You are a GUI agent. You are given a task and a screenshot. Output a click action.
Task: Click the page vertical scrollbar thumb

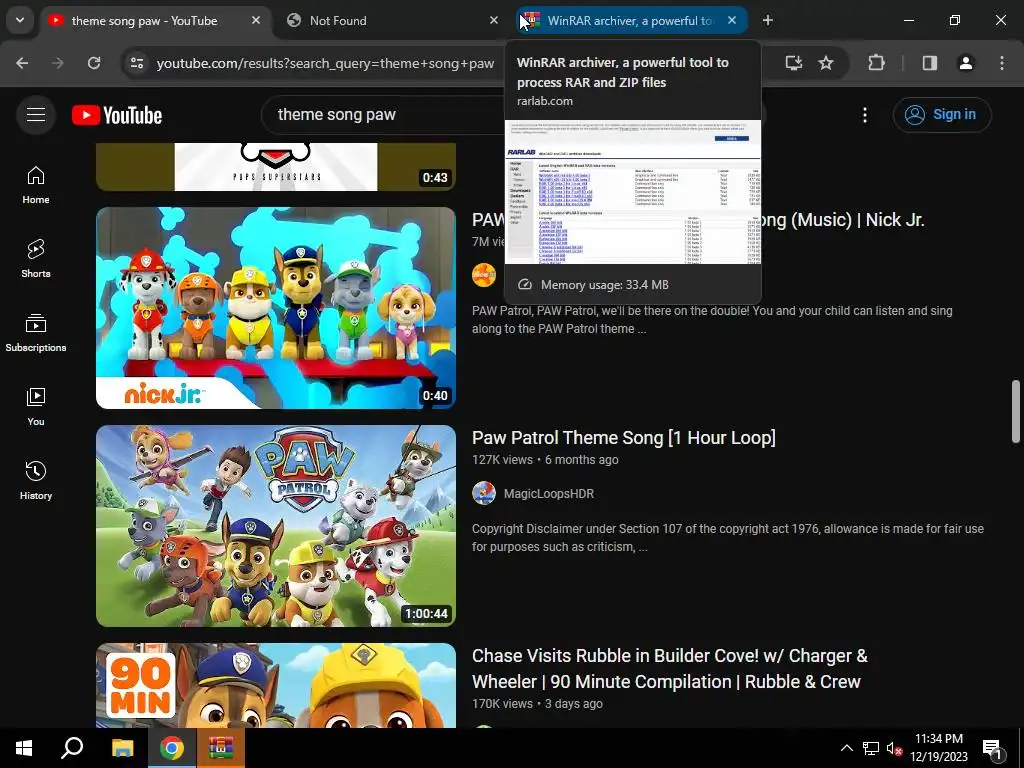tap(1016, 411)
